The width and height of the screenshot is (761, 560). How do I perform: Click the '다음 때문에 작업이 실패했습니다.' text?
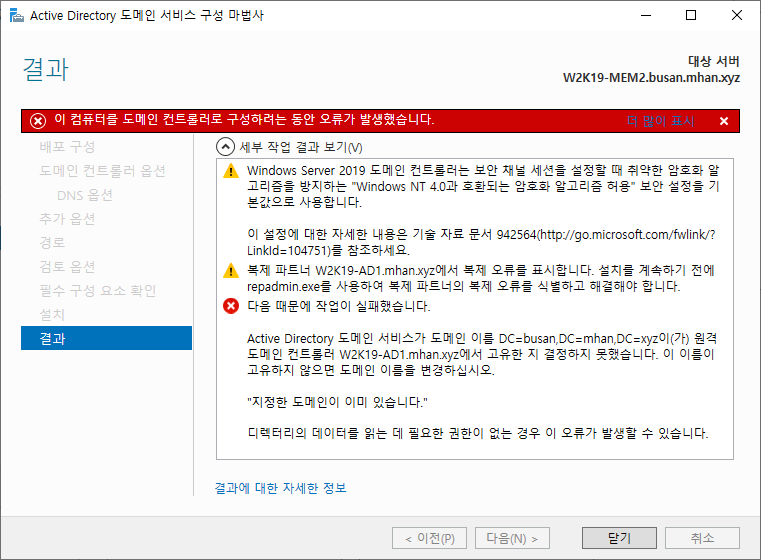point(339,306)
